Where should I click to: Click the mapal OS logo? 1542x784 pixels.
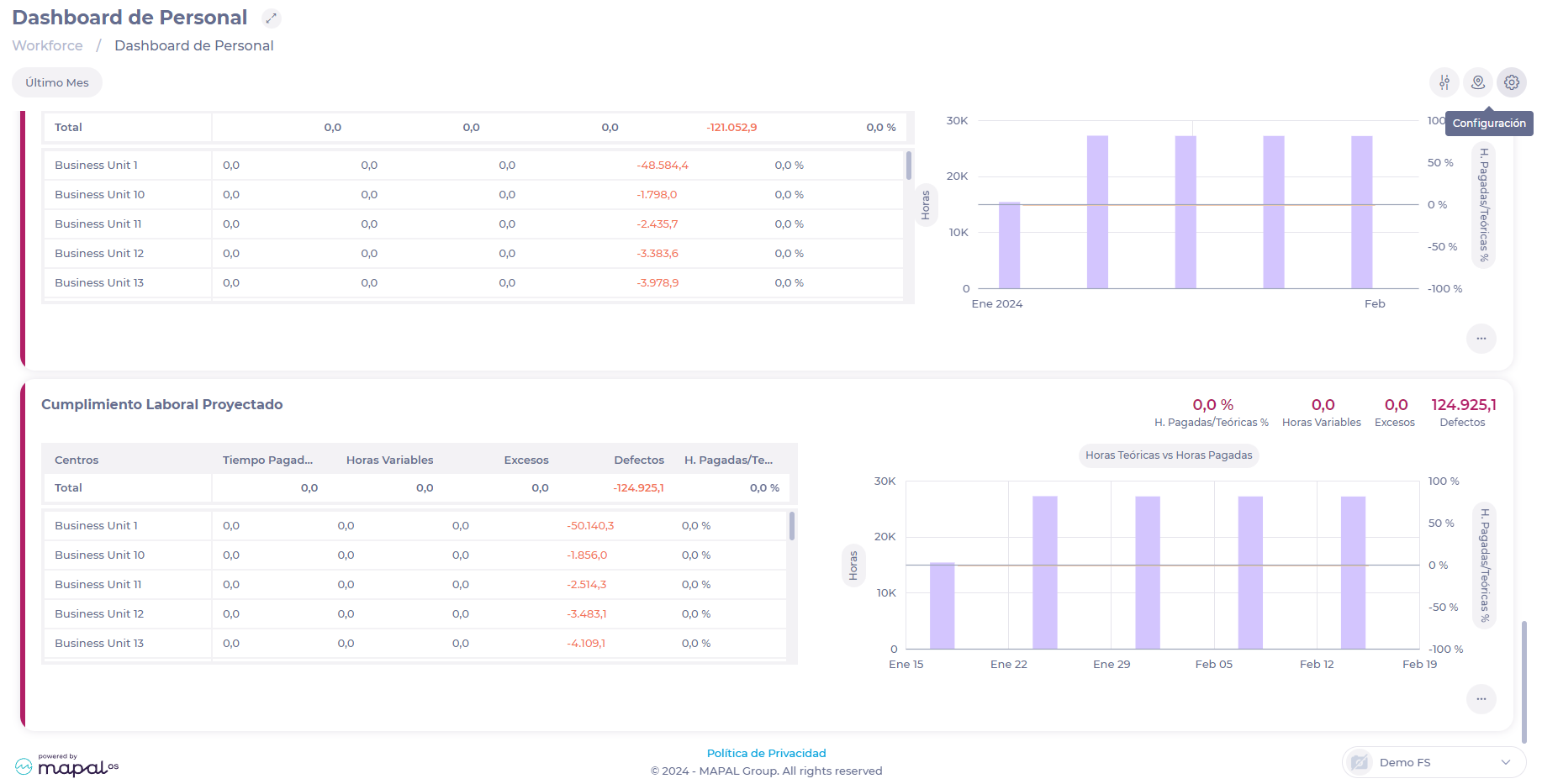click(x=67, y=766)
